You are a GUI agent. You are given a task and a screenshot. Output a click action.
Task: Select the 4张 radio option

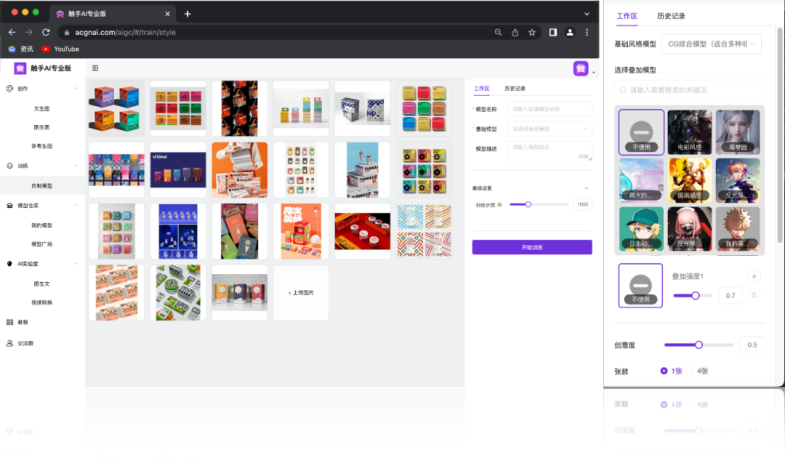click(x=691, y=370)
